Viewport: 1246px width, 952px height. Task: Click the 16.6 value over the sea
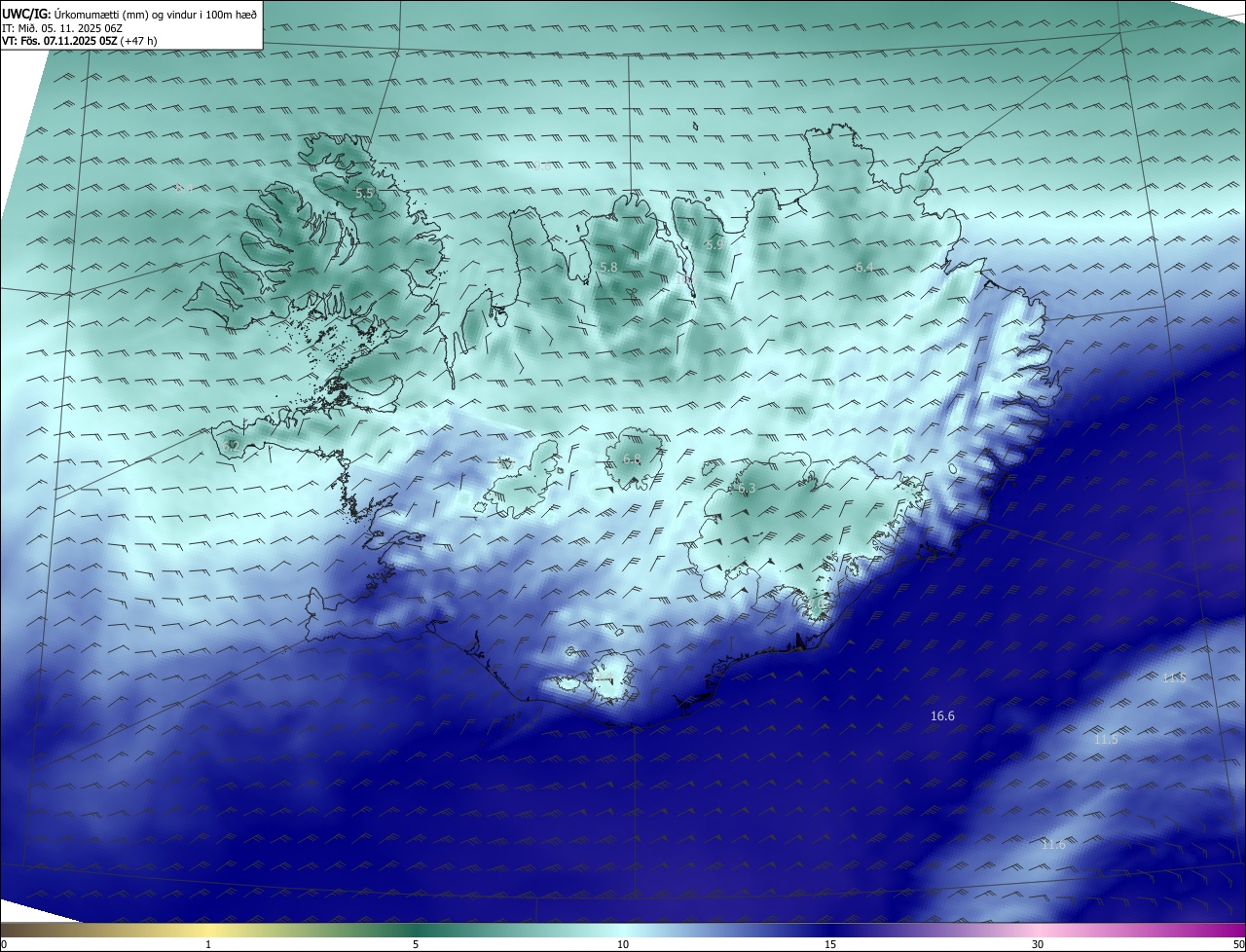tap(942, 716)
